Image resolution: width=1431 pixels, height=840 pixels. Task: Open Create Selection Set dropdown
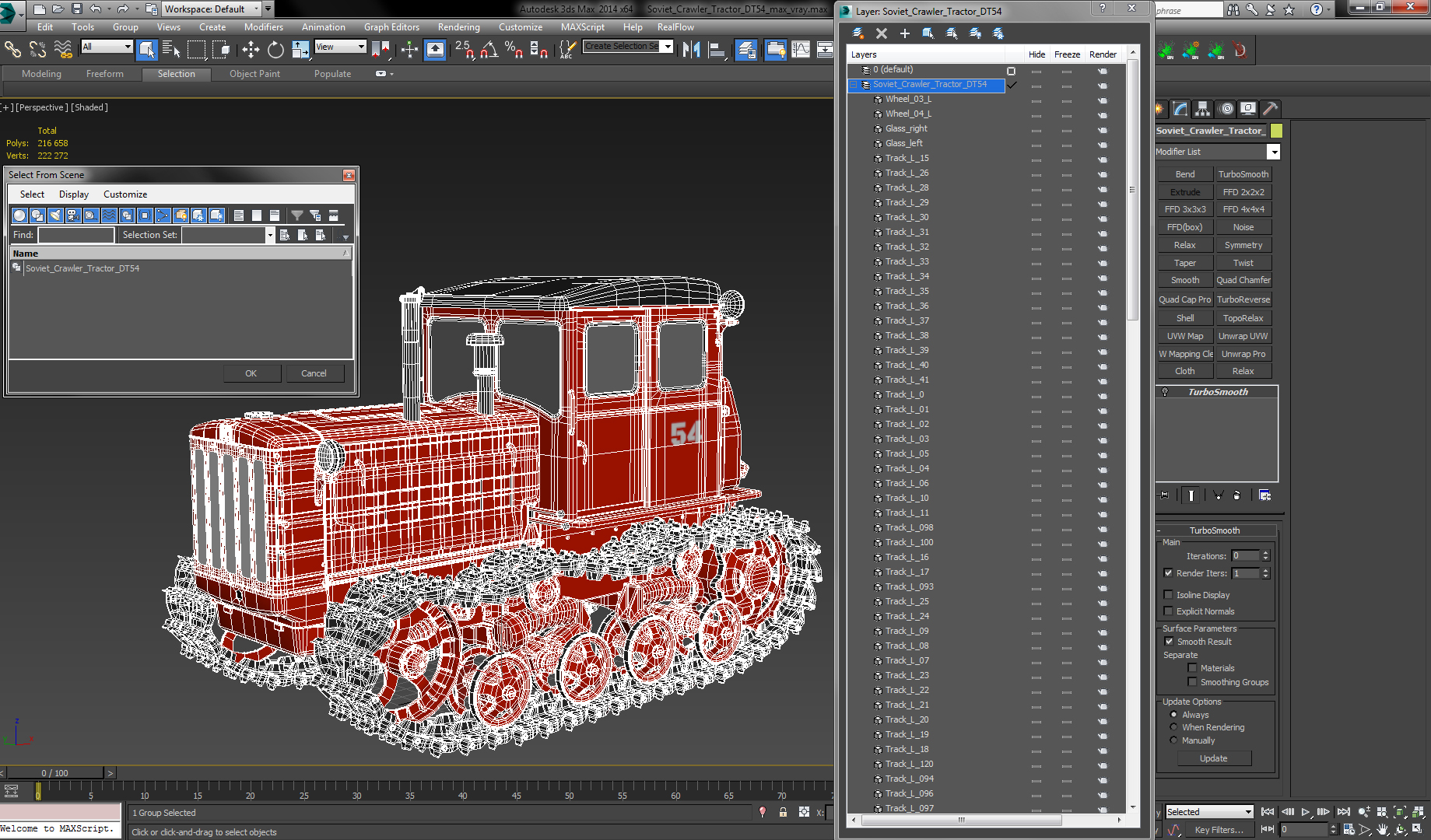point(667,47)
